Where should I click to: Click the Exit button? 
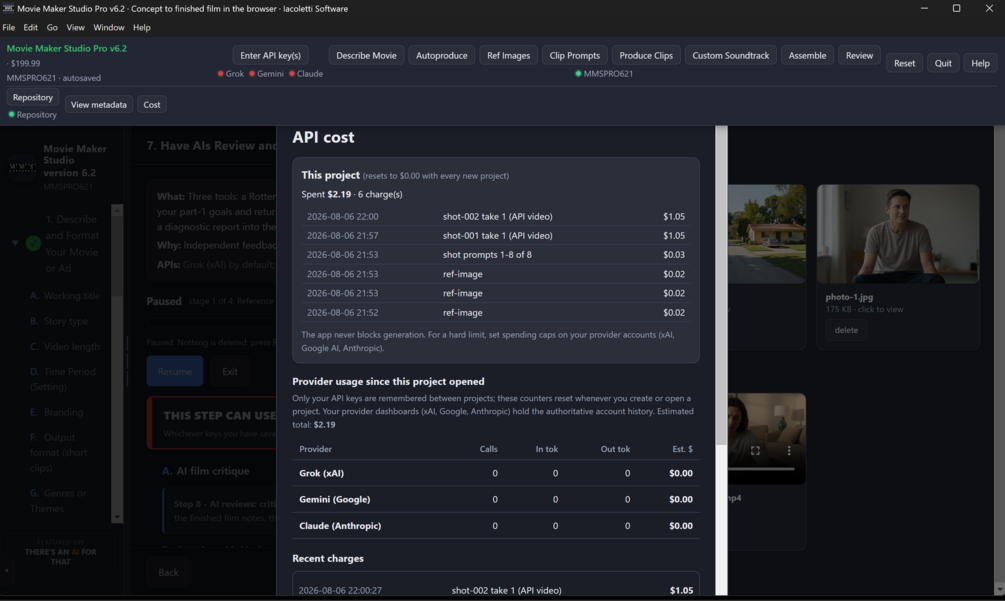tap(229, 372)
